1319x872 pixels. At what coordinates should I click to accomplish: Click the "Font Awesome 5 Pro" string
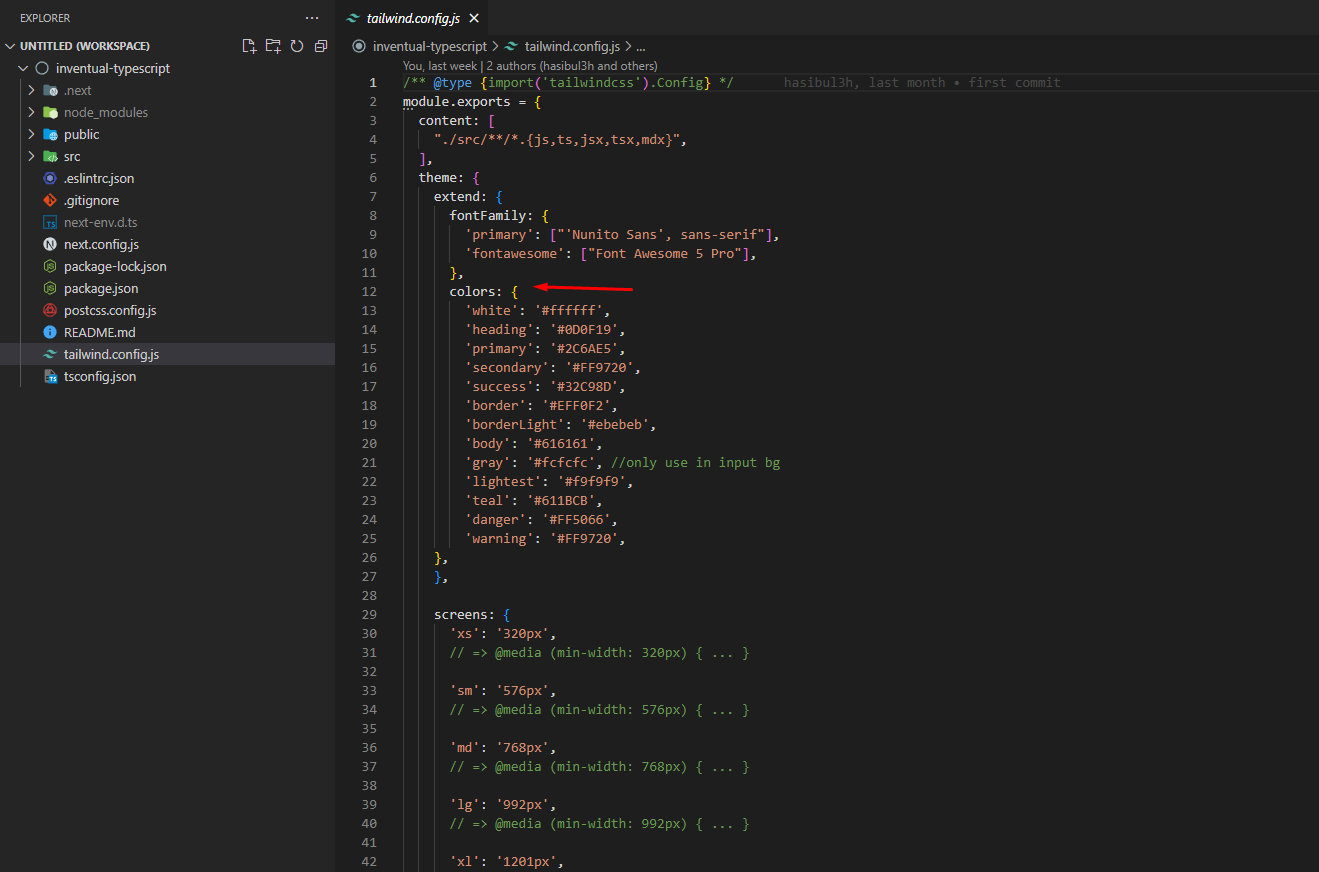pyautogui.click(x=665, y=253)
